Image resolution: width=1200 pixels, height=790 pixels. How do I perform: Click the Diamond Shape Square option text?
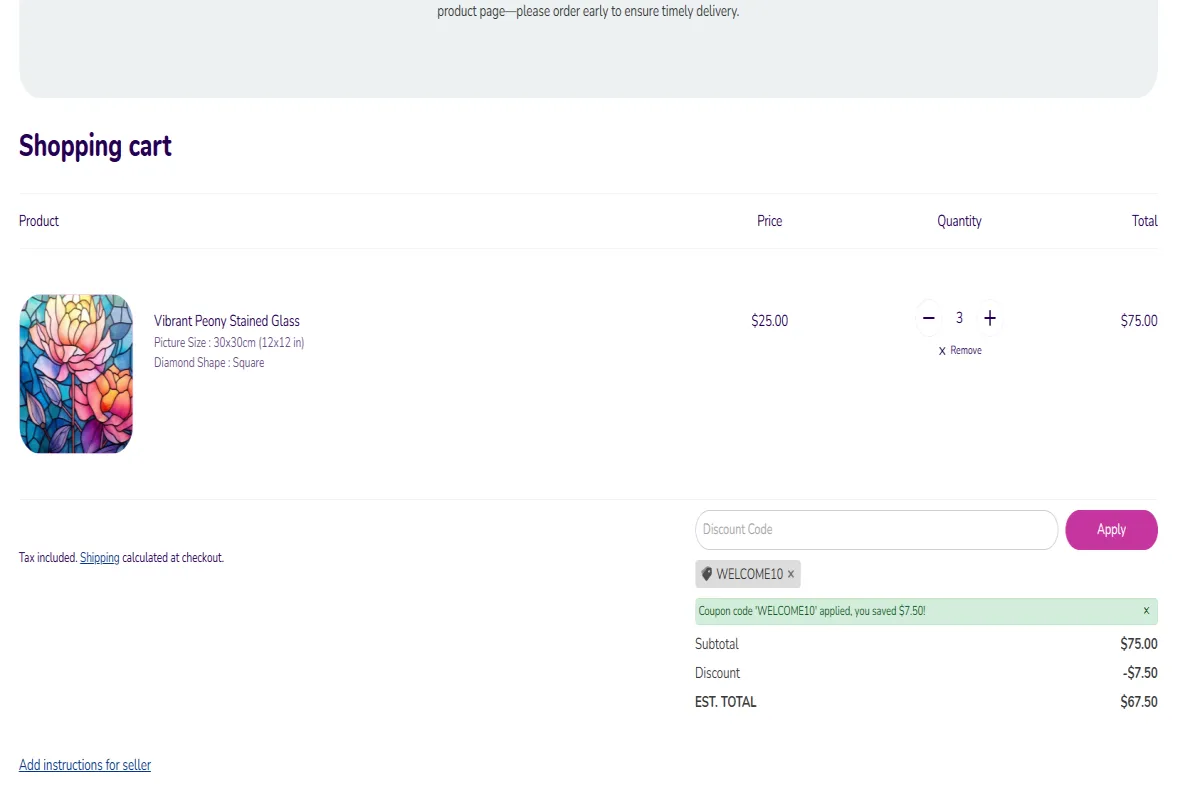(x=209, y=363)
